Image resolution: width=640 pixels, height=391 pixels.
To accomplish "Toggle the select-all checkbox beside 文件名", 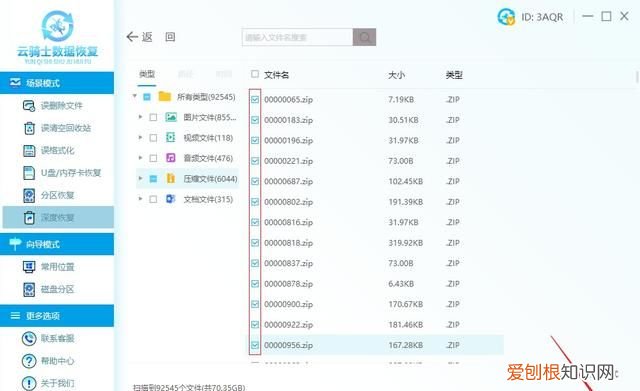I will (255, 74).
